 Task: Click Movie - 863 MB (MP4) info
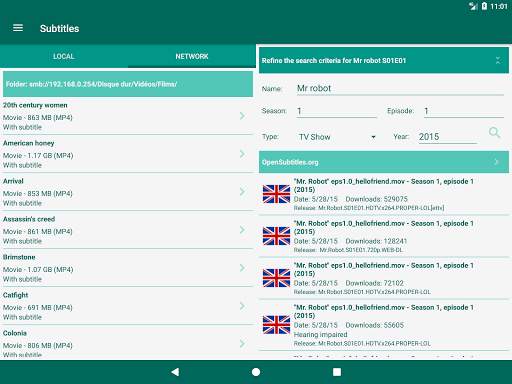(x=38, y=117)
